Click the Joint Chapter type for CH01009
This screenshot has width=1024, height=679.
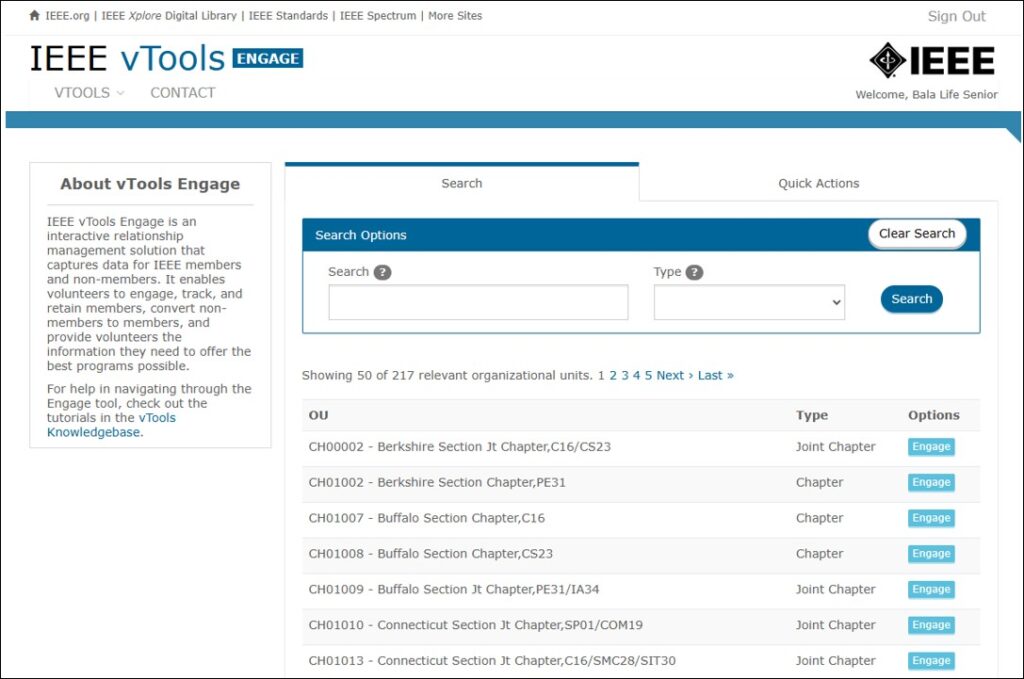point(835,589)
